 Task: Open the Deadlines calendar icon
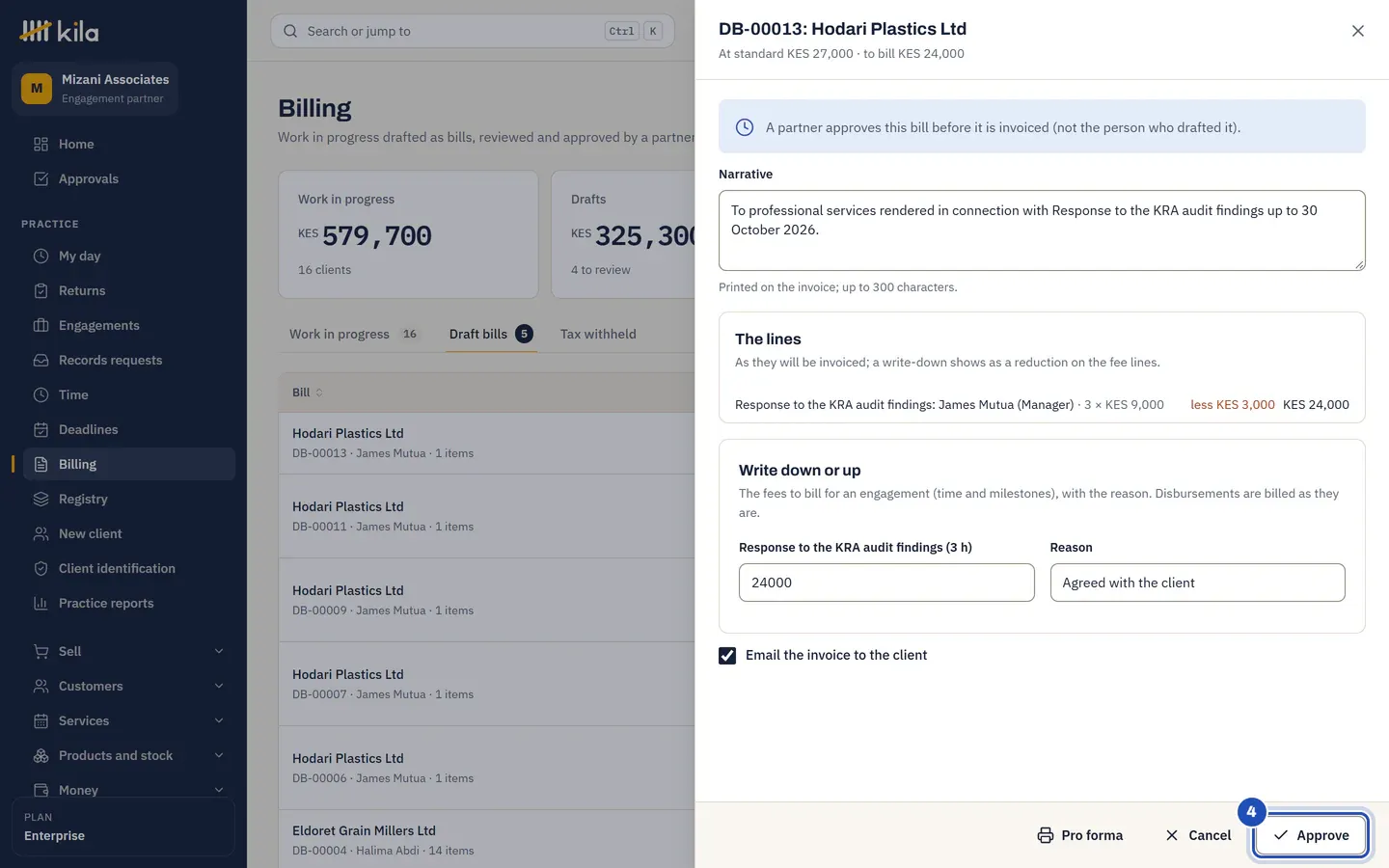pos(41,429)
